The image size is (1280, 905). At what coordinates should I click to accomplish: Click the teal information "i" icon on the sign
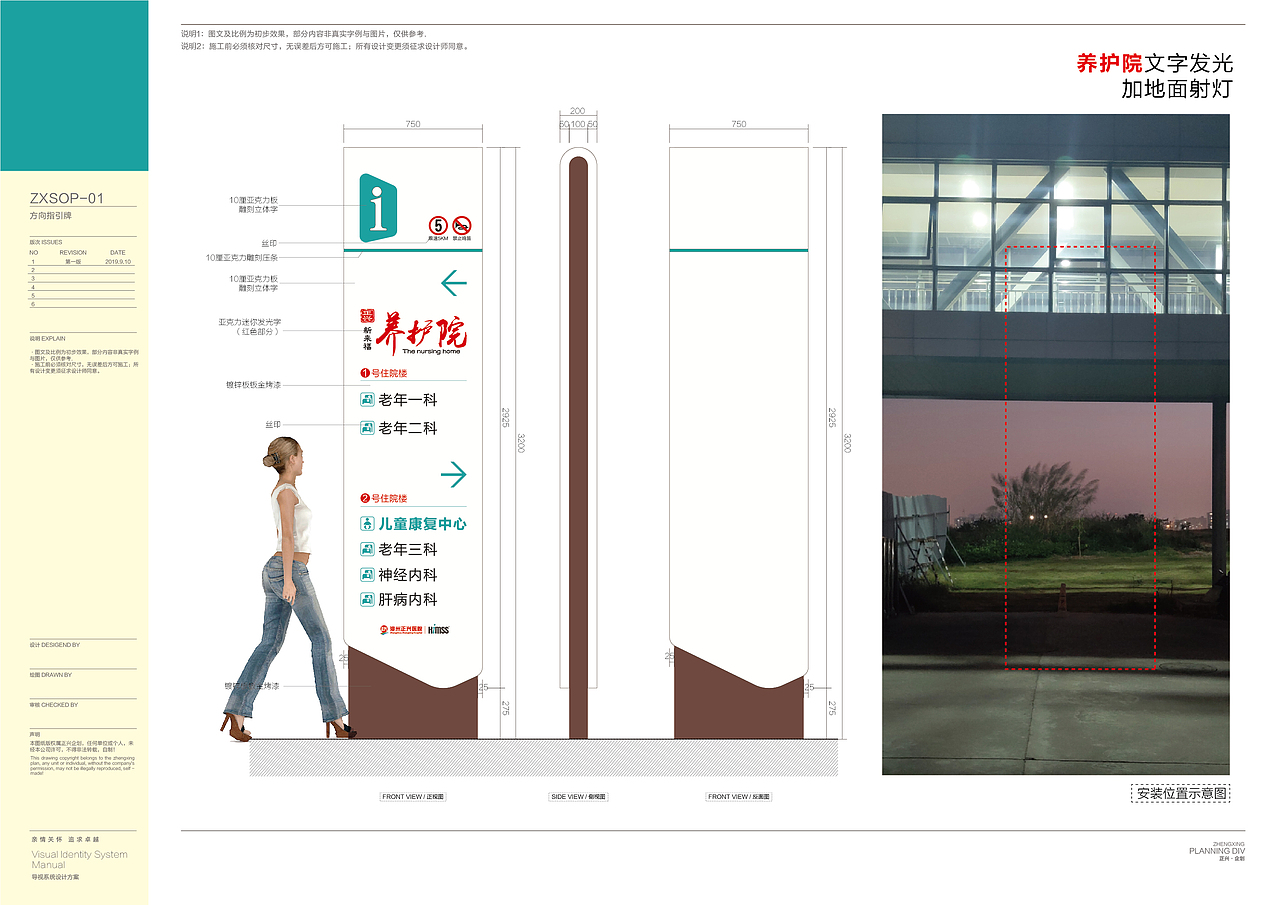point(378,207)
